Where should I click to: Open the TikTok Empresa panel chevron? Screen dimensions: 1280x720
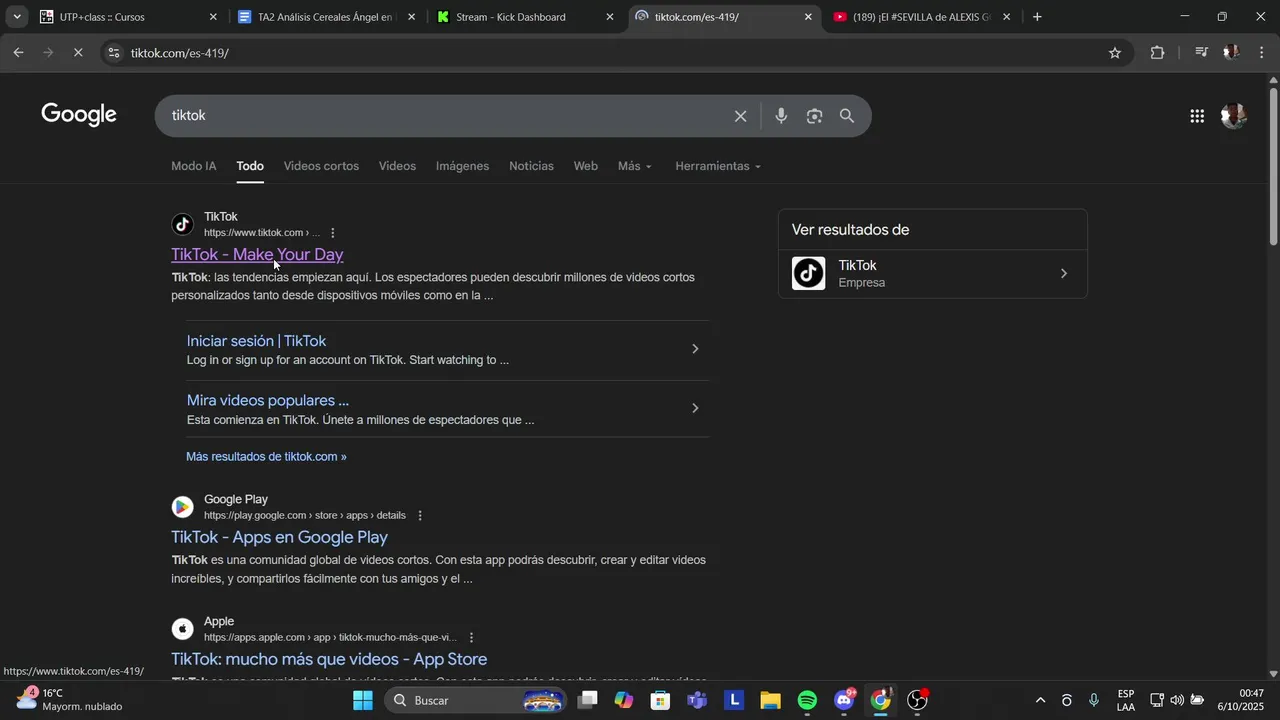(1063, 274)
